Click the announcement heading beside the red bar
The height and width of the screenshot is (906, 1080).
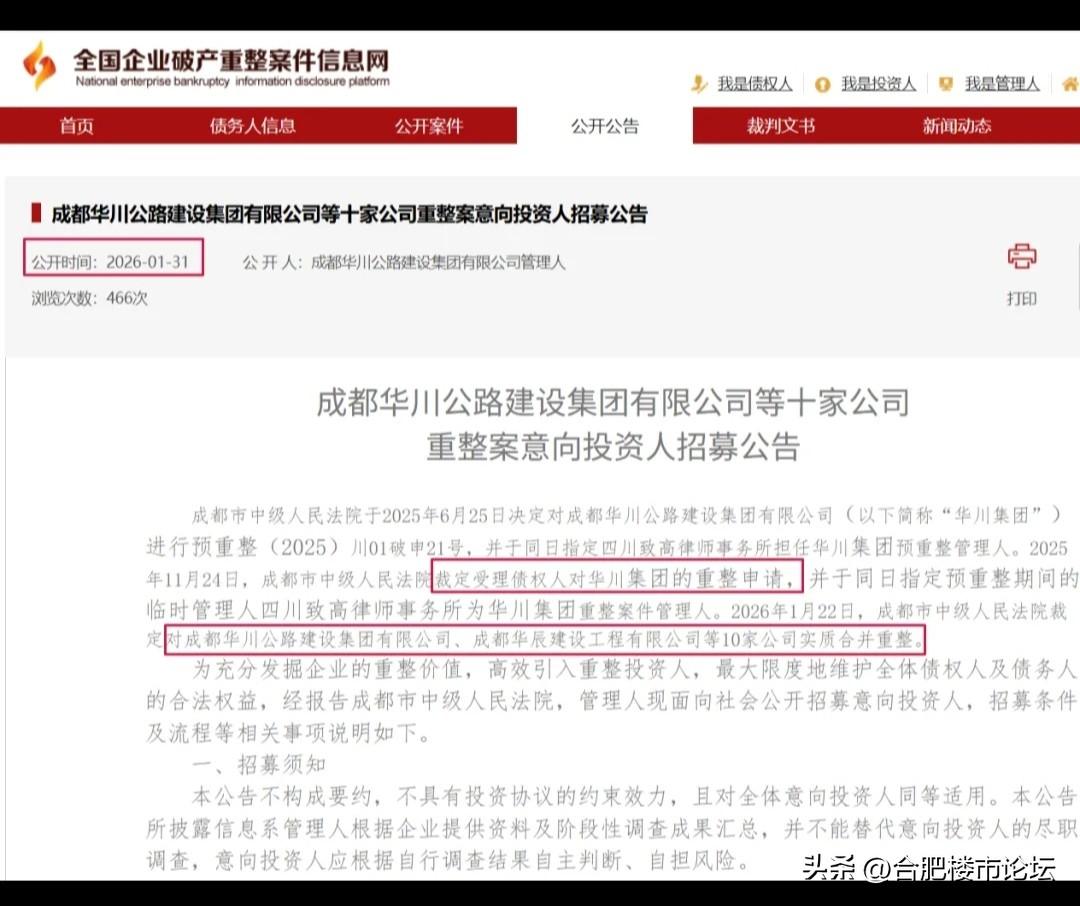pyautogui.click(x=349, y=214)
